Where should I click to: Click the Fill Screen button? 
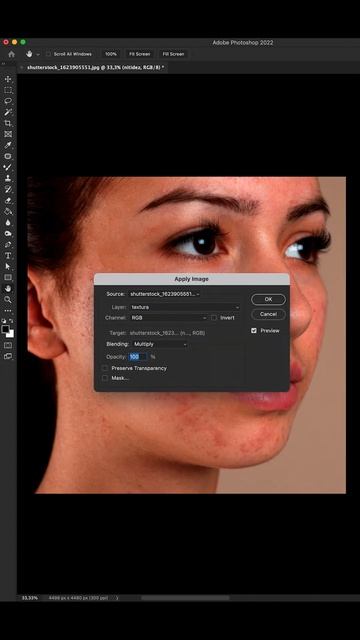pos(173,54)
